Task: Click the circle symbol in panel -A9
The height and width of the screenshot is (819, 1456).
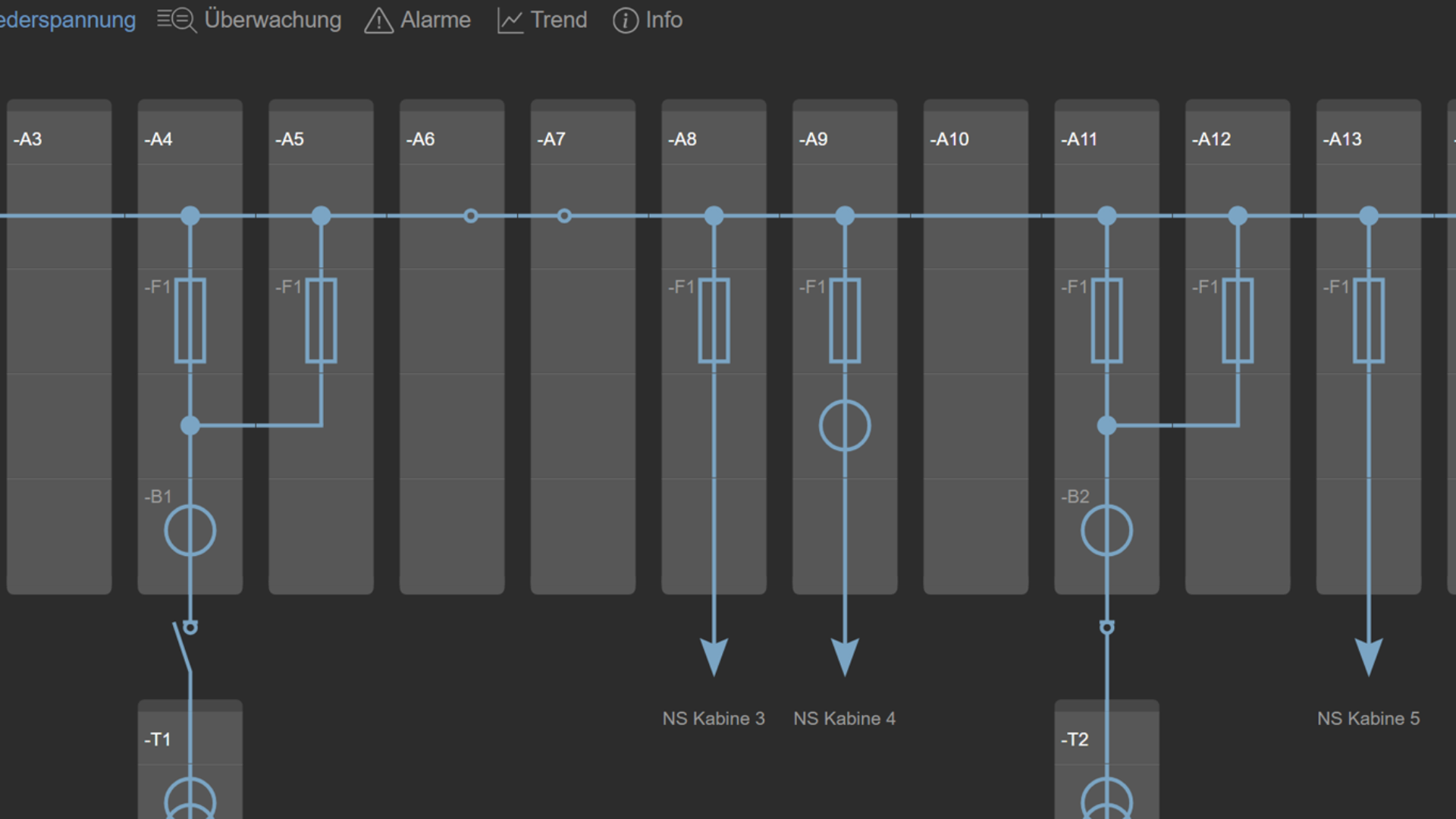Action: (x=845, y=425)
